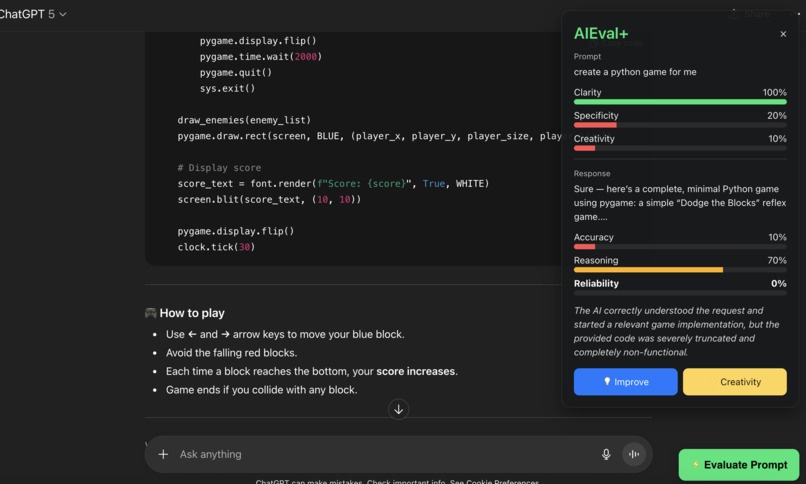Click the microphone dictation icon
Image resolution: width=806 pixels, height=484 pixels.
[x=606, y=454]
